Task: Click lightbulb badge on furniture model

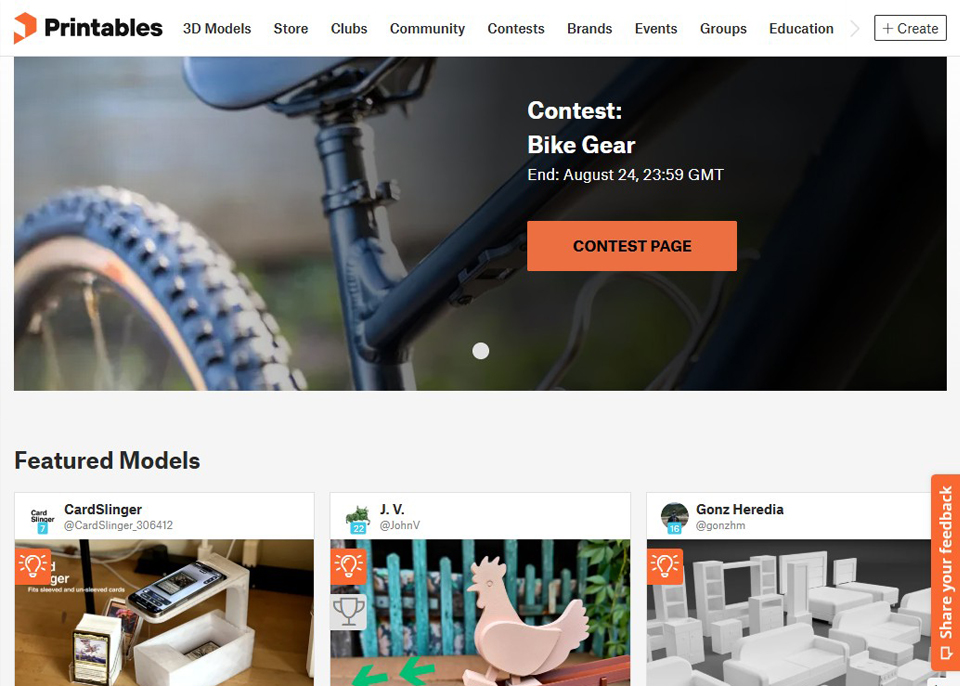Action: point(665,566)
